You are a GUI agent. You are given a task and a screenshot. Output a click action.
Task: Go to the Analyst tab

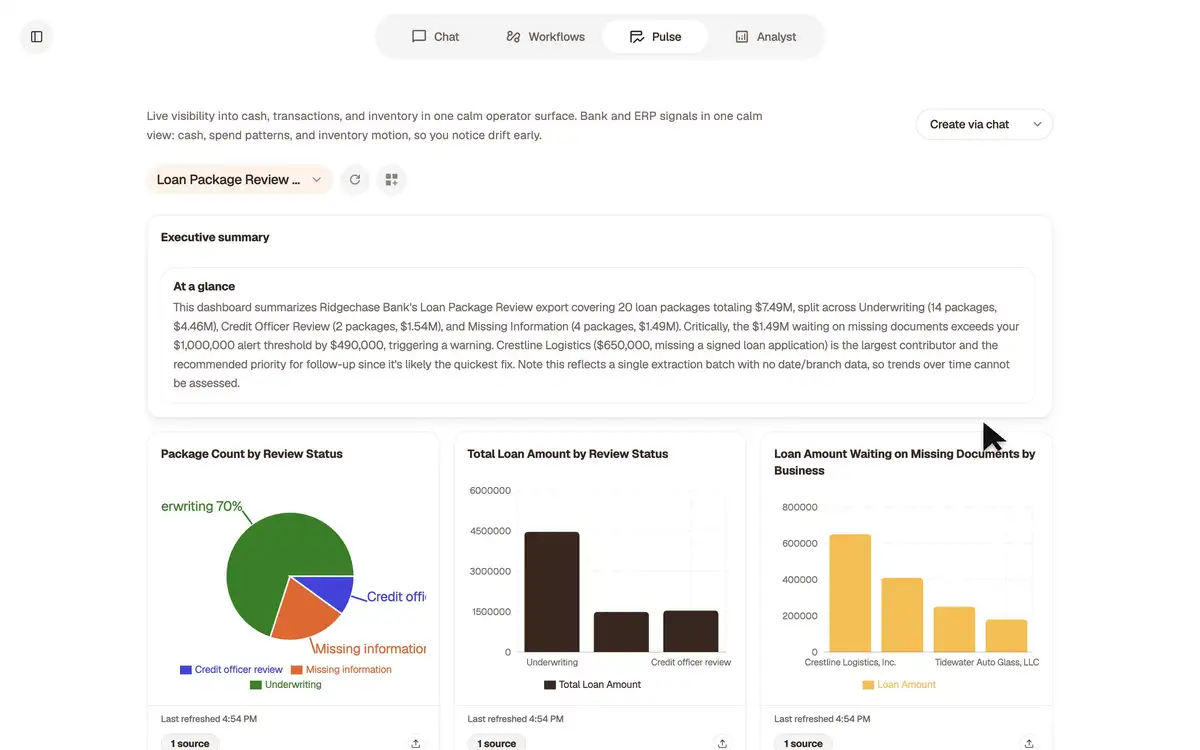click(x=765, y=37)
